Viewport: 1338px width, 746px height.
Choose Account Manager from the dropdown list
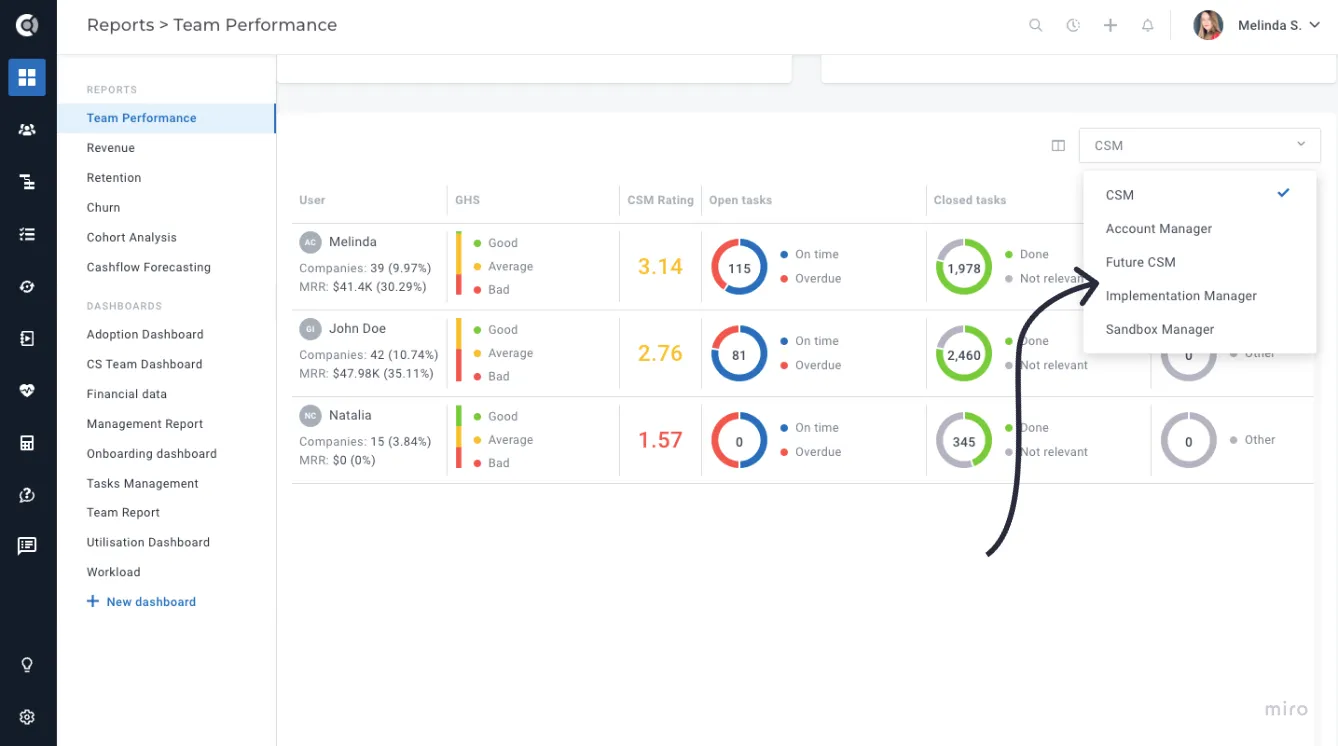(1199, 229)
